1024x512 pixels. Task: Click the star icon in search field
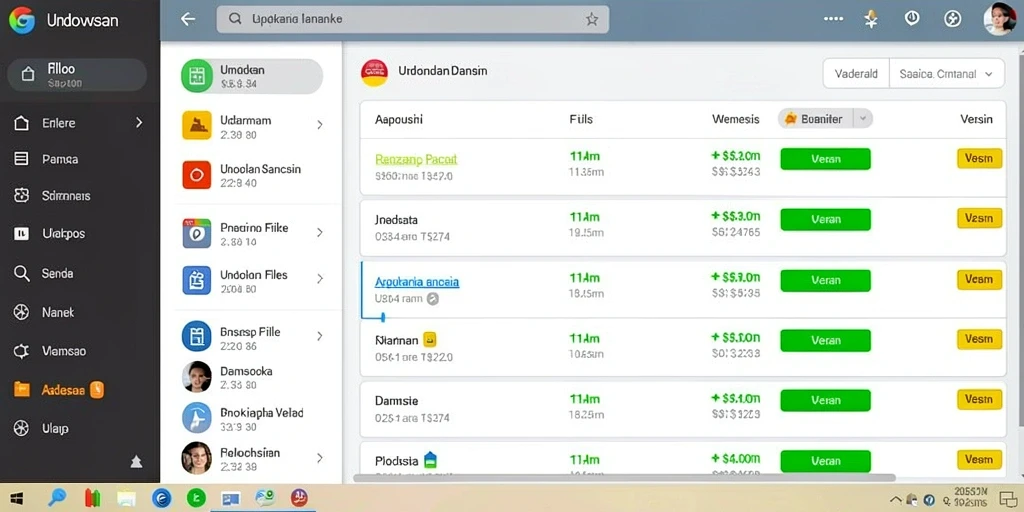(x=592, y=20)
